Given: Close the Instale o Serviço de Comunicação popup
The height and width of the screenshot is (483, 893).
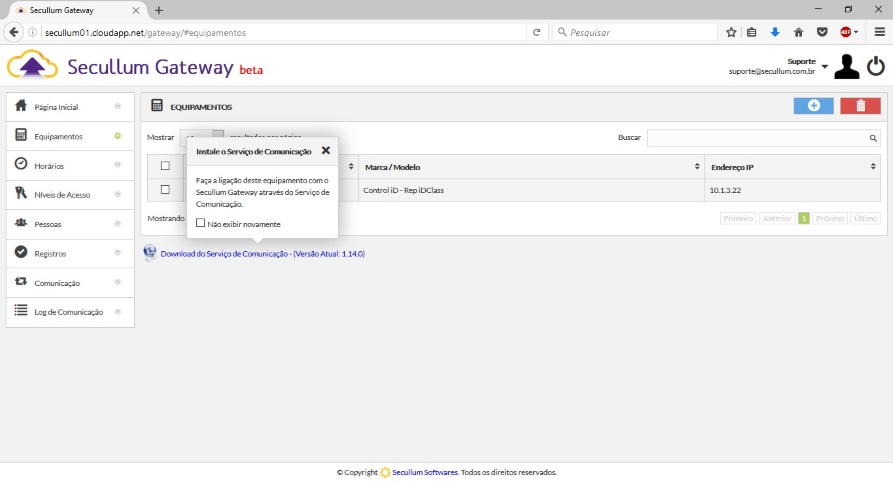Looking at the screenshot, I should (326, 151).
